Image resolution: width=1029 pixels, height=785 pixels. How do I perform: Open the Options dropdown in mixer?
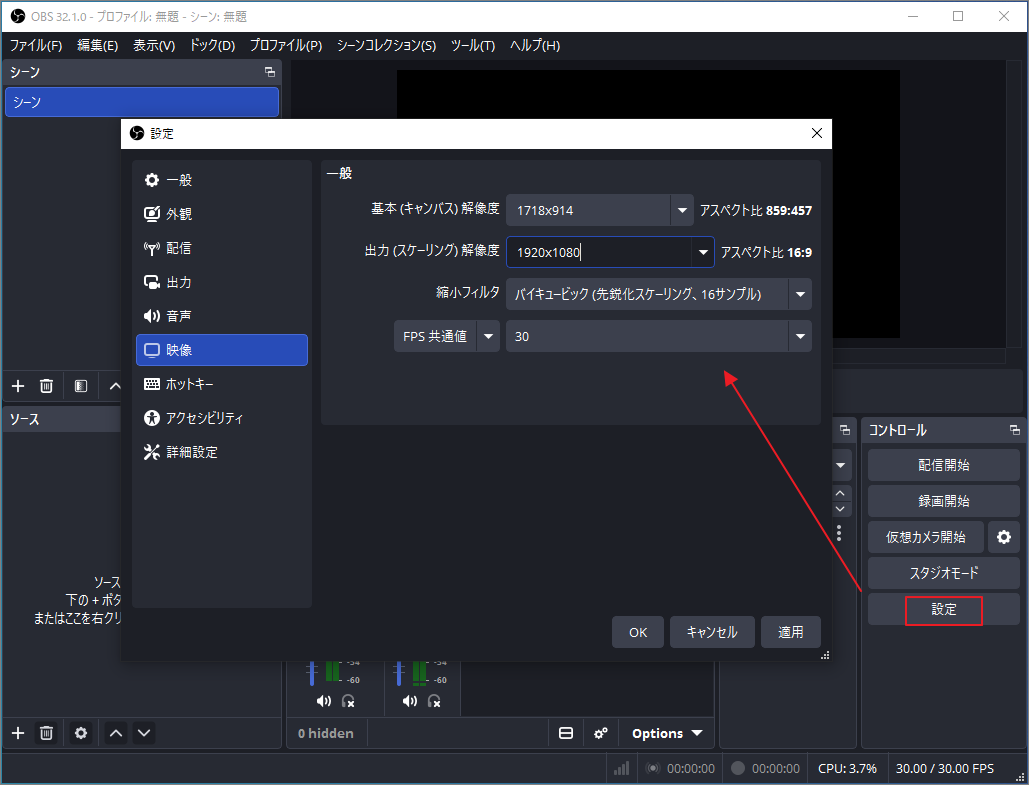[665, 733]
